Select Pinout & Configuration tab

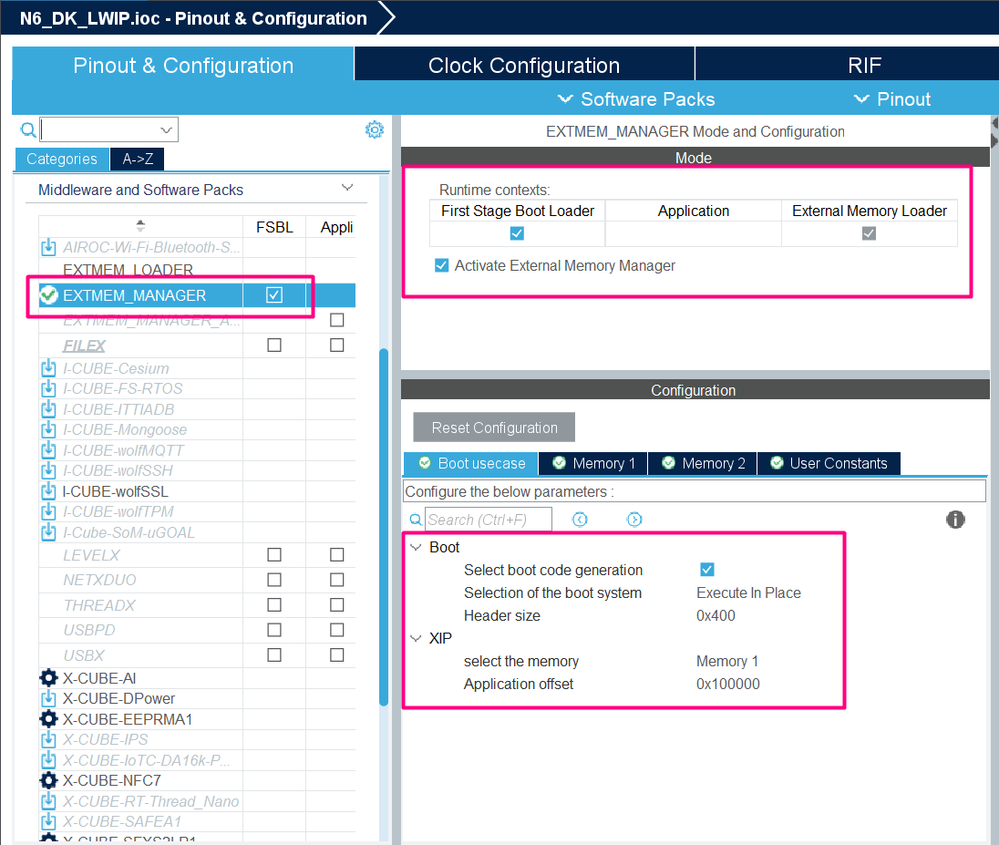(183, 64)
